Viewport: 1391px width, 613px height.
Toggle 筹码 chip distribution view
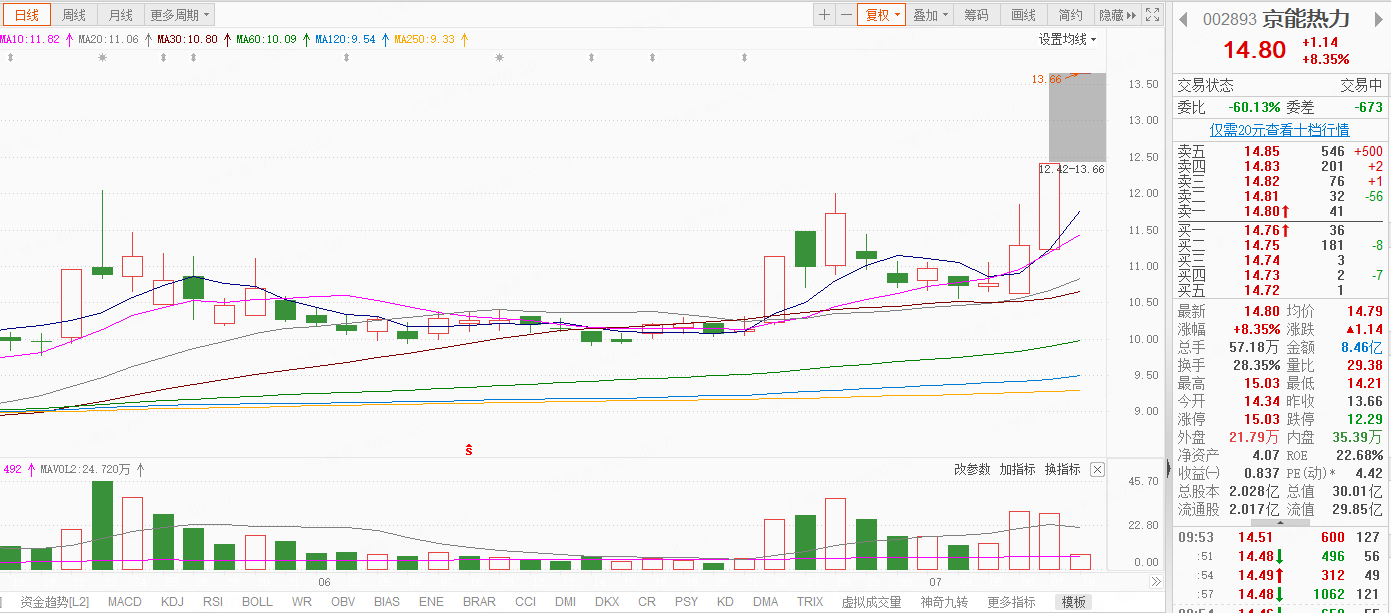tap(976, 15)
